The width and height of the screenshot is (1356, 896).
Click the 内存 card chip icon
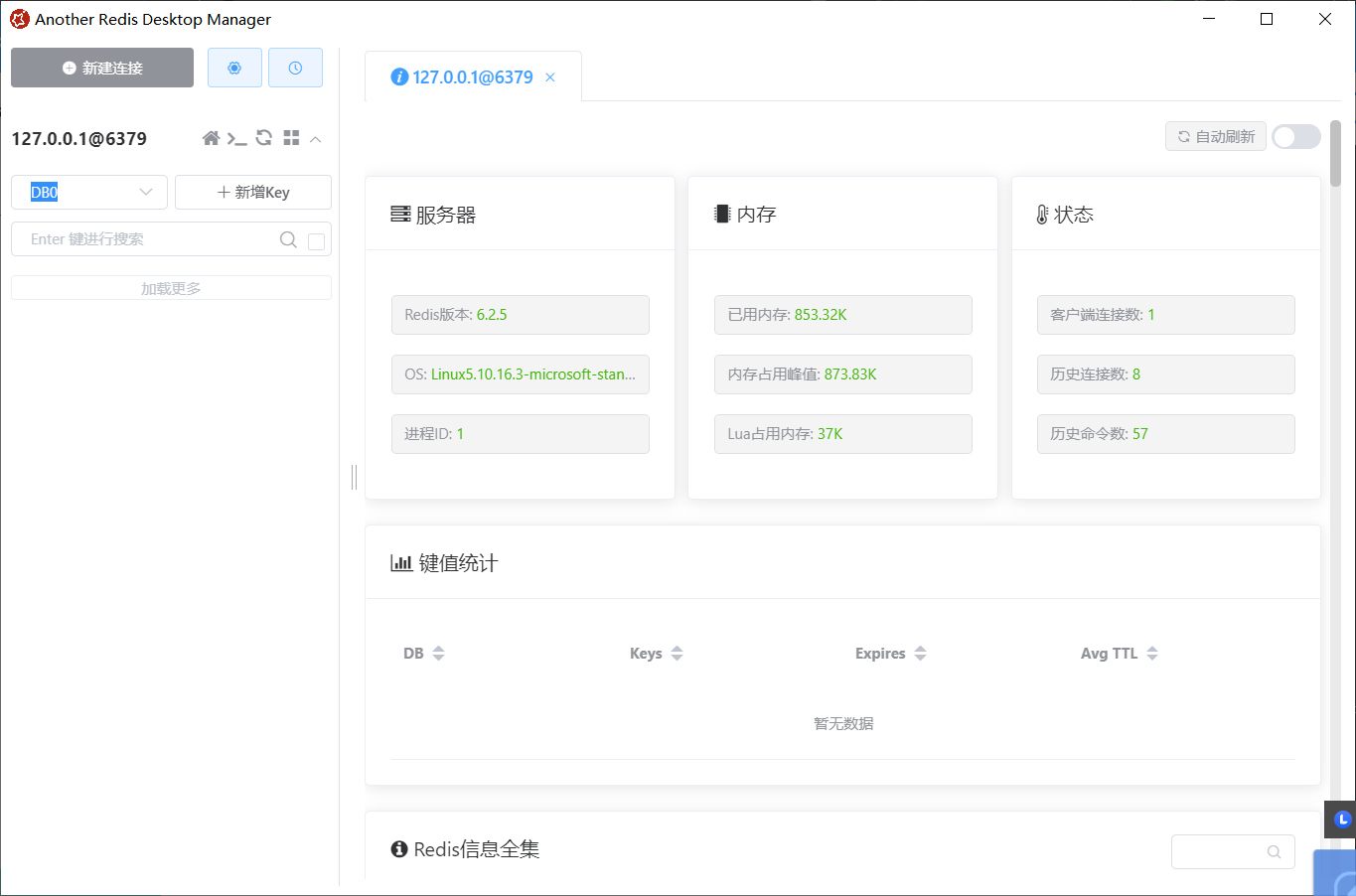(722, 215)
